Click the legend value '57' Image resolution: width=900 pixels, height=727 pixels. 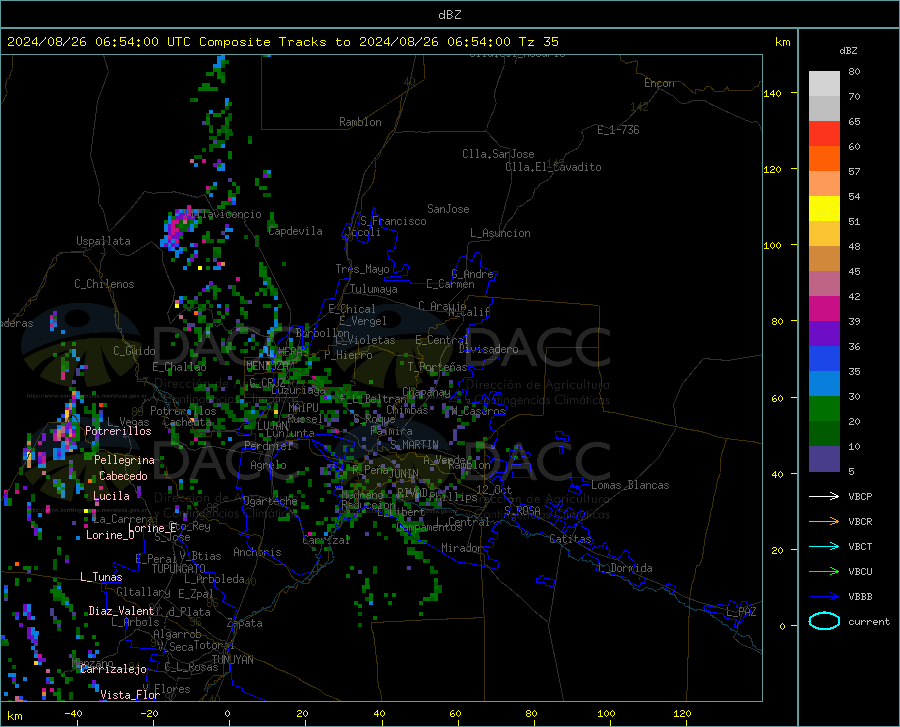tap(854, 172)
